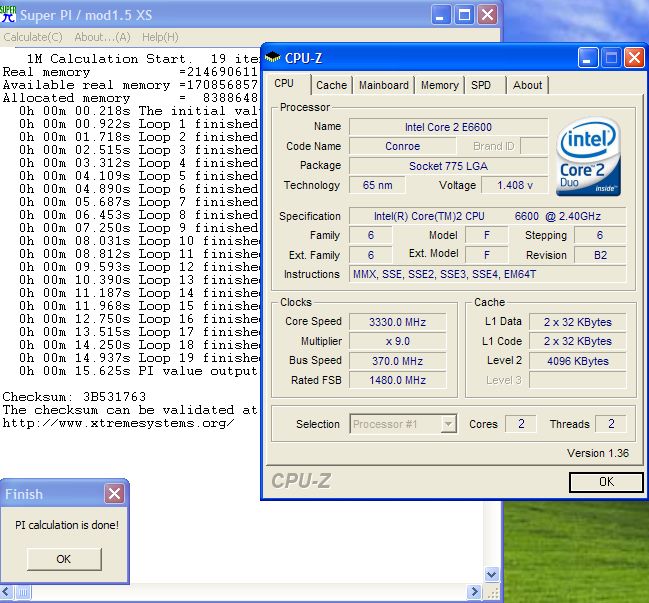Maximize the Super PI window
Image resolution: width=649 pixels, height=603 pixels.
point(464,15)
